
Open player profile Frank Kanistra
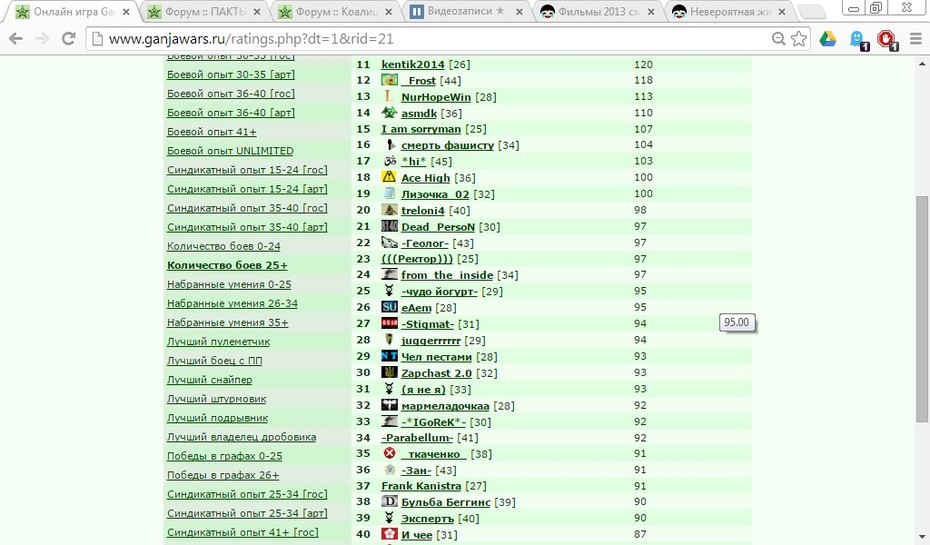421,486
